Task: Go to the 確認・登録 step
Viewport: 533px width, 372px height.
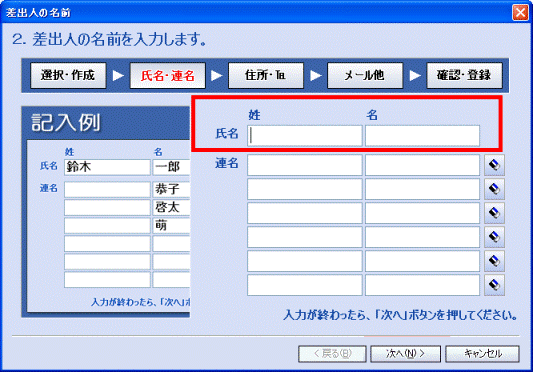Action: (464, 75)
